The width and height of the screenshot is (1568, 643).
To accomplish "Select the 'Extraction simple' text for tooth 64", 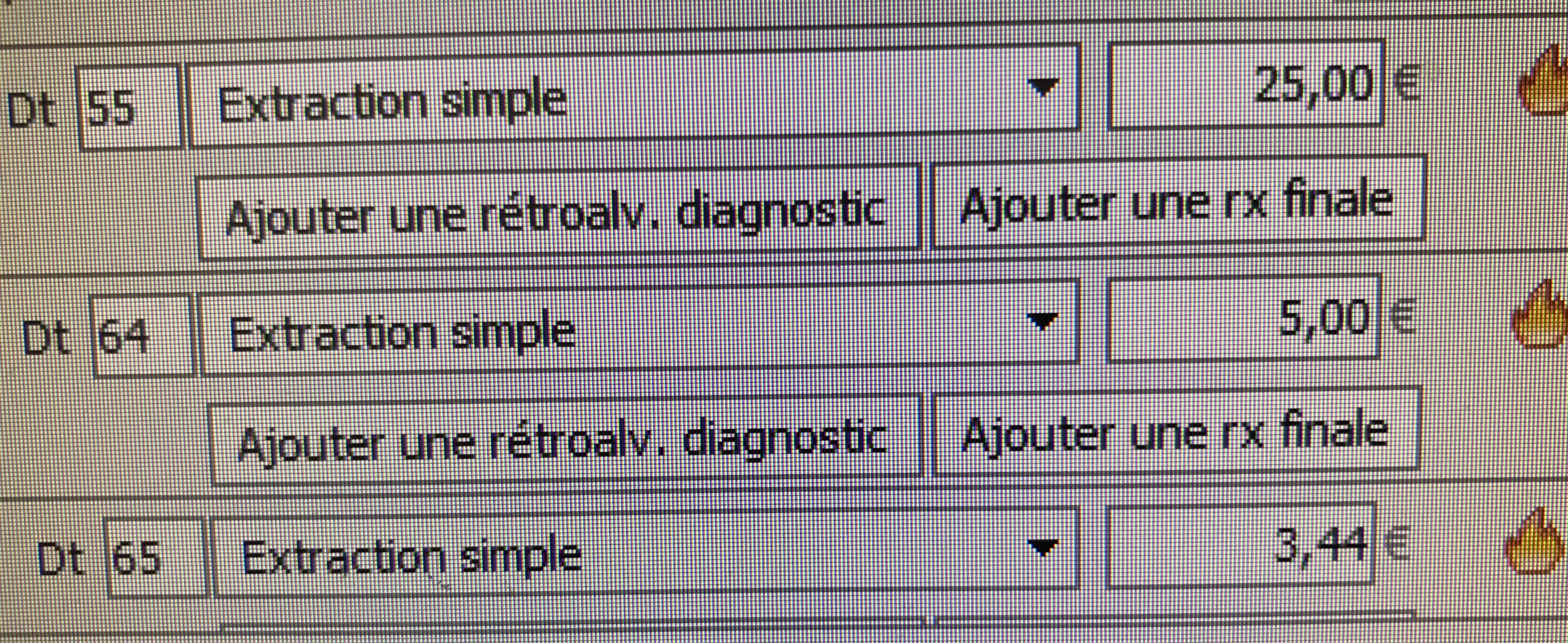I will click(x=402, y=332).
